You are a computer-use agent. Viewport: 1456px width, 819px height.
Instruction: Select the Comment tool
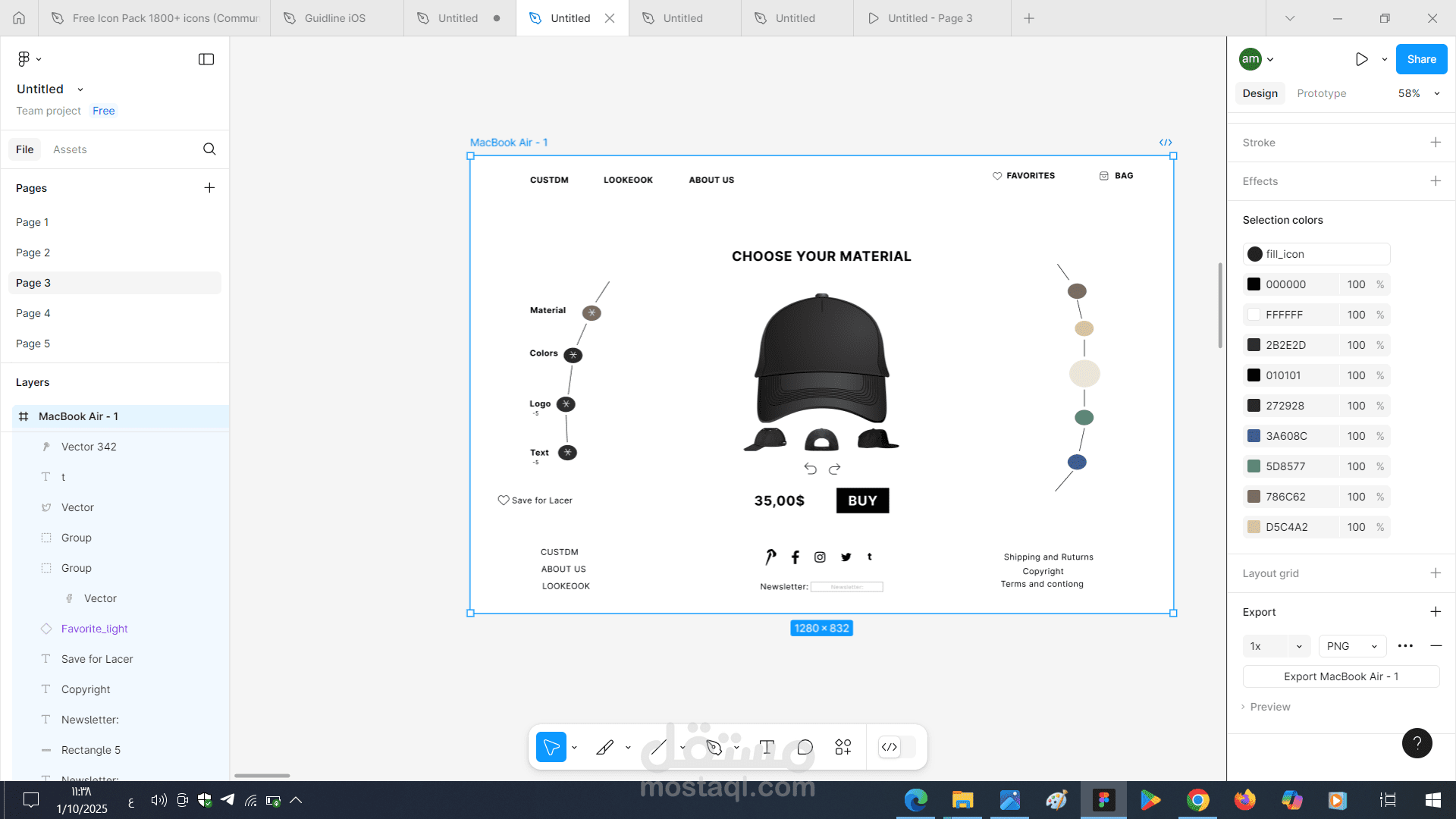805,747
